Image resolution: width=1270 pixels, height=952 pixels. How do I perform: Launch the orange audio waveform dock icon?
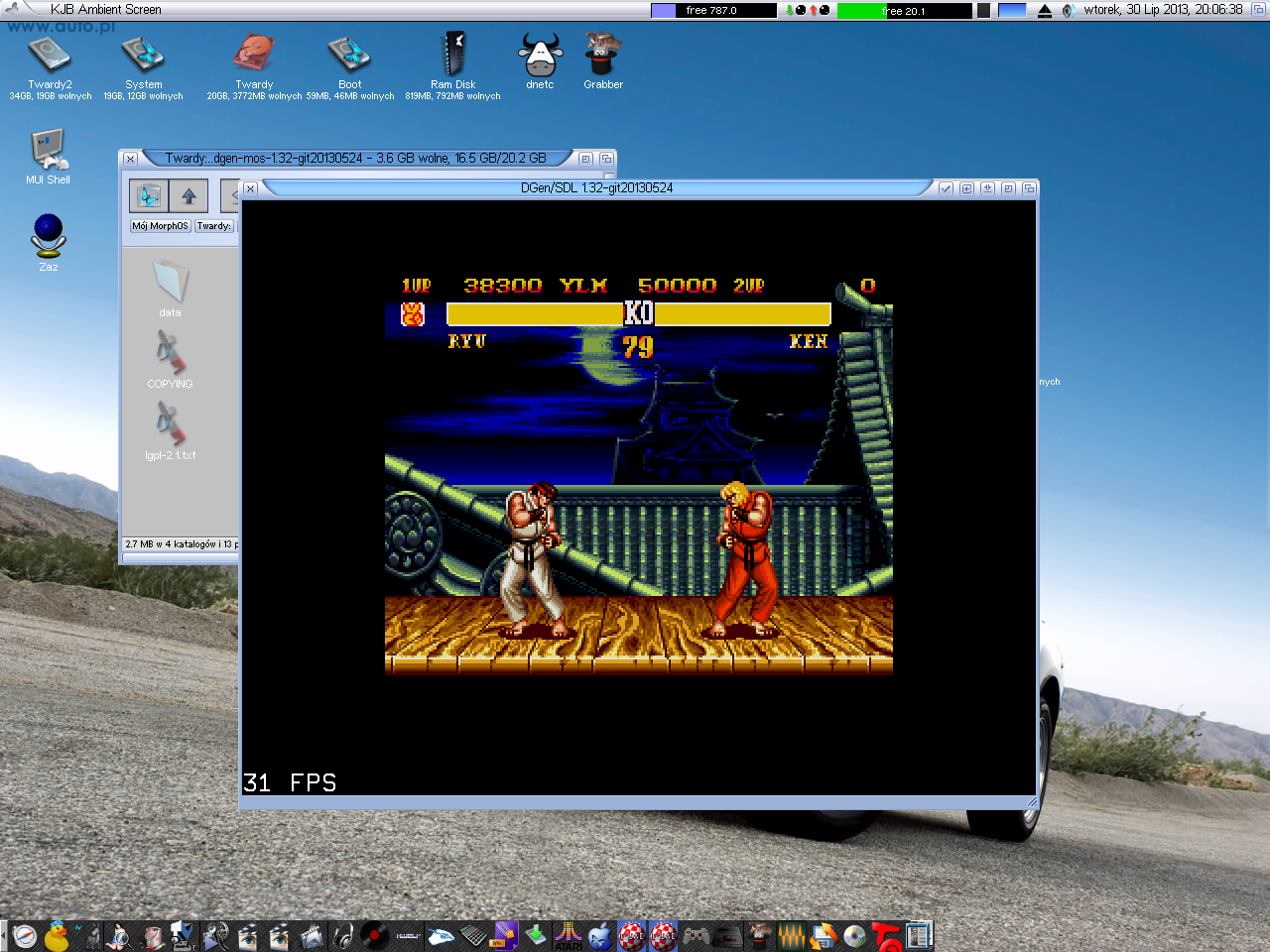coord(791,936)
